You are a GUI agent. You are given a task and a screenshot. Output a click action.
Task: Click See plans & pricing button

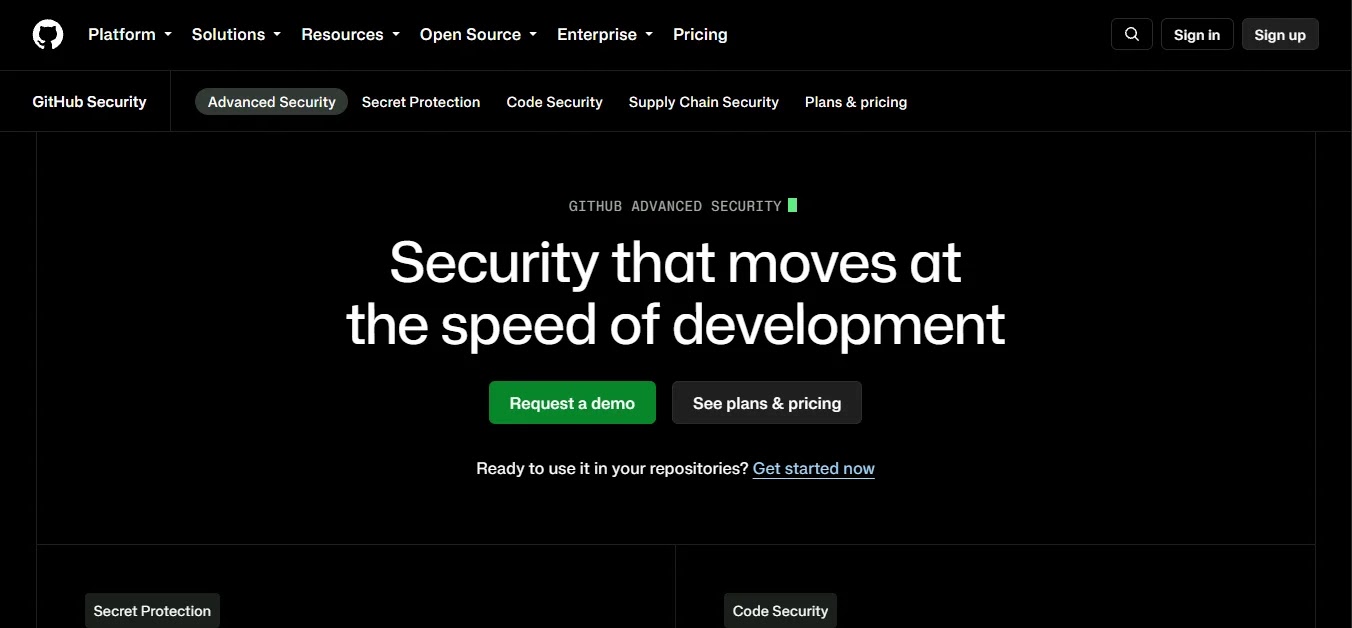767,403
